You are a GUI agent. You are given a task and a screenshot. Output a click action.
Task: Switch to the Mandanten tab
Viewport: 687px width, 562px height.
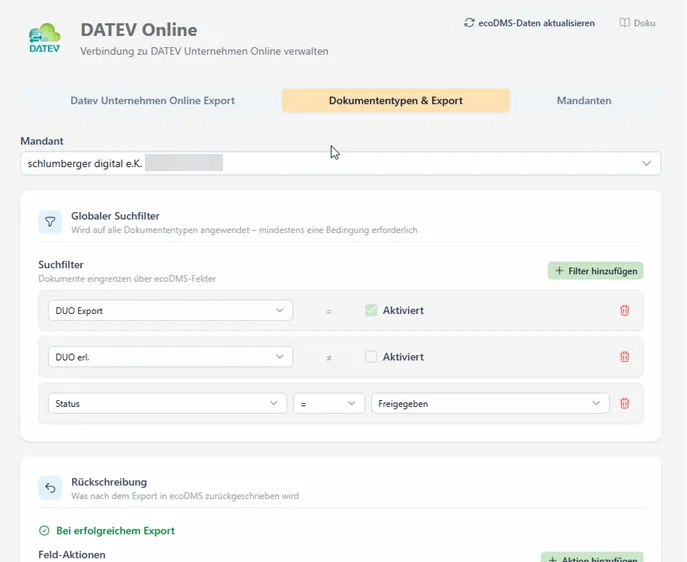pyautogui.click(x=584, y=101)
